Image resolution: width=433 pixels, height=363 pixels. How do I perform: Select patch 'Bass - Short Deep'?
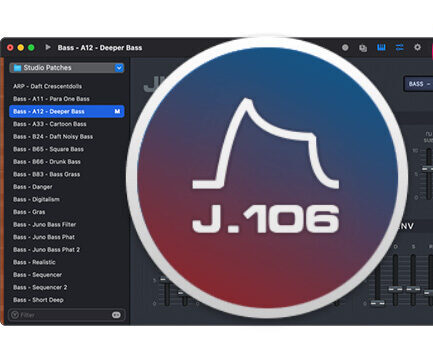click(x=38, y=300)
